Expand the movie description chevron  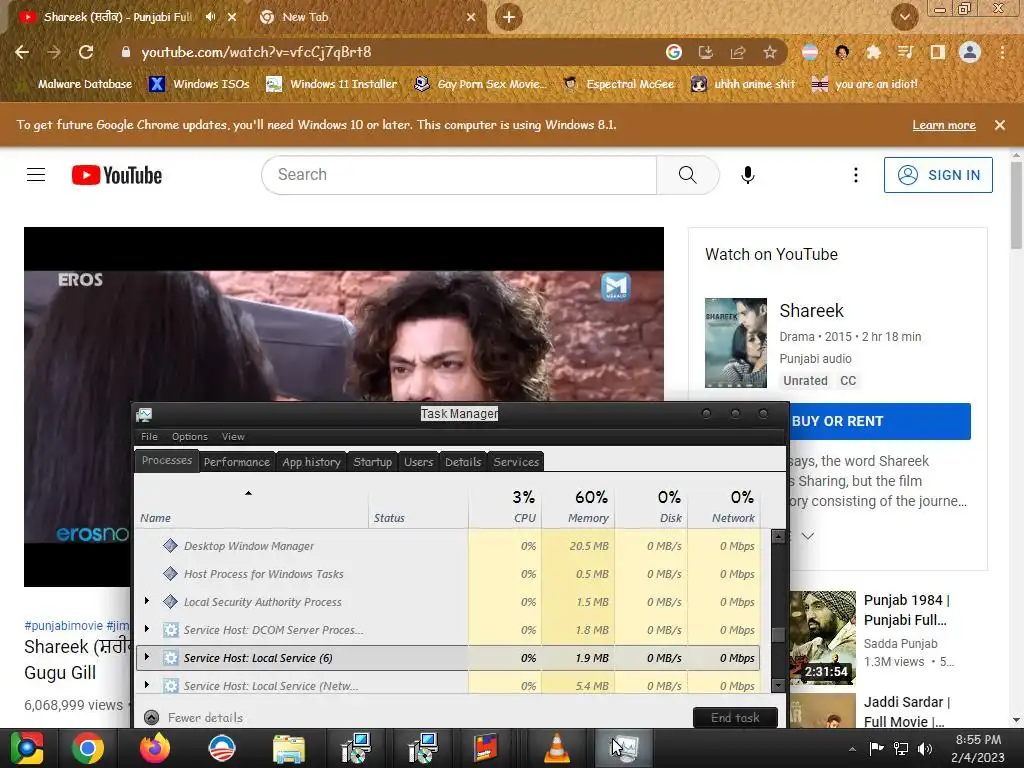[808, 536]
